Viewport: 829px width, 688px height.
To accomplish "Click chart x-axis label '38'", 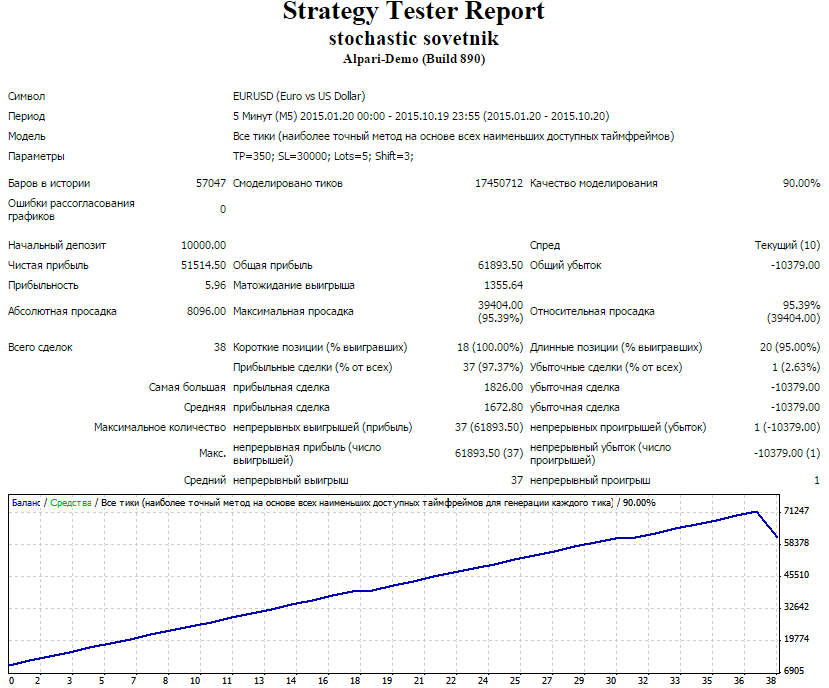I will pos(771,681).
